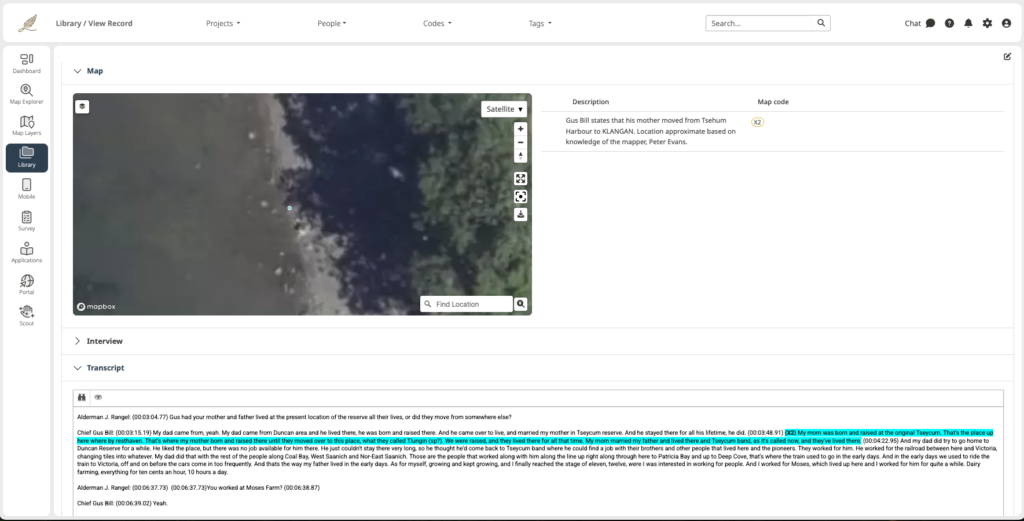Click the Find Location input field
1024x521 pixels.
[x=466, y=304]
